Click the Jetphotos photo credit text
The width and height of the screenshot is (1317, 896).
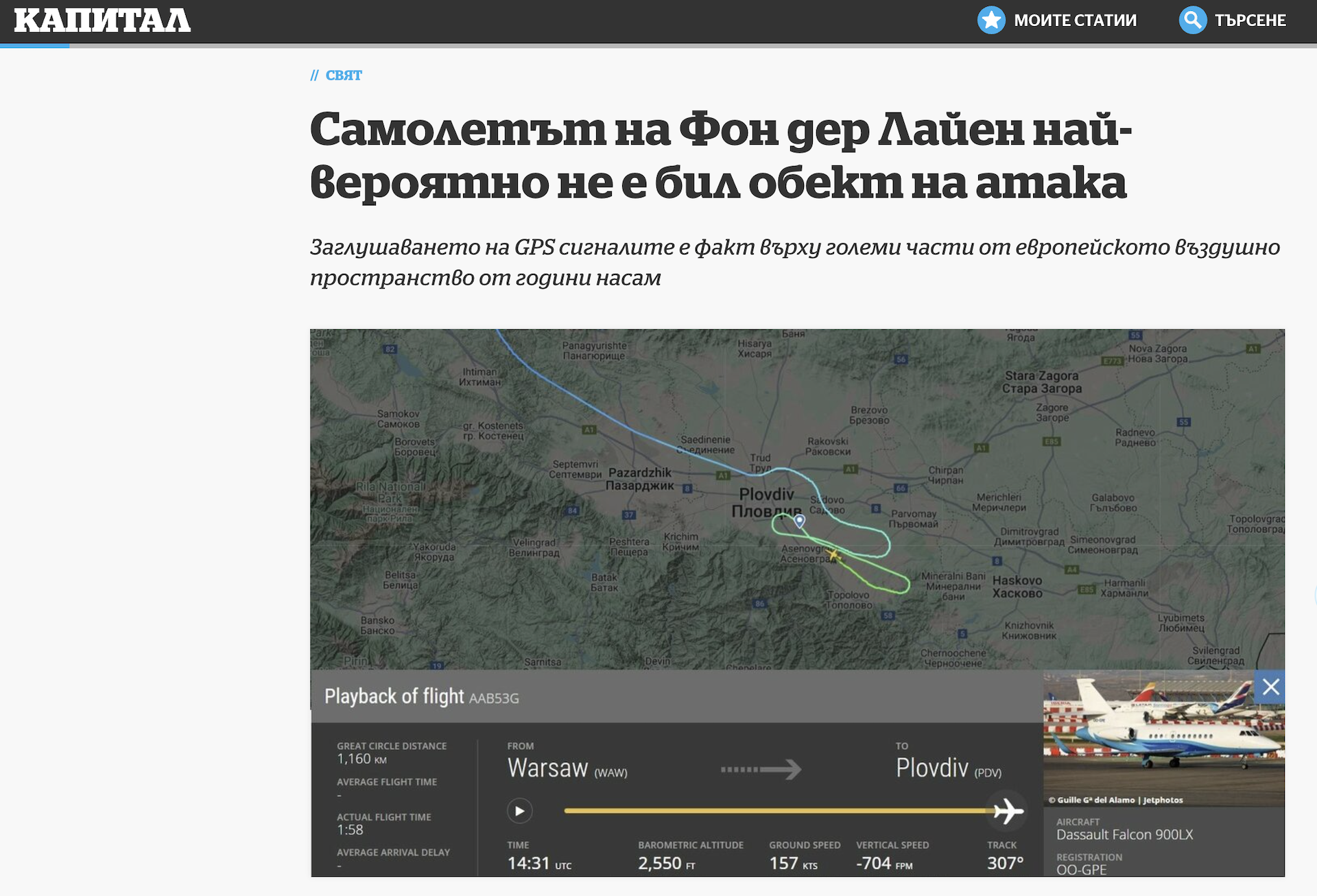coord(1116,801)
